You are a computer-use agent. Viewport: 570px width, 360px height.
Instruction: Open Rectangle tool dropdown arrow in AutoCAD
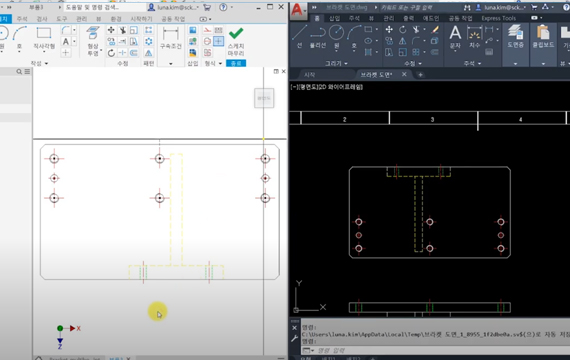(376, 29)
